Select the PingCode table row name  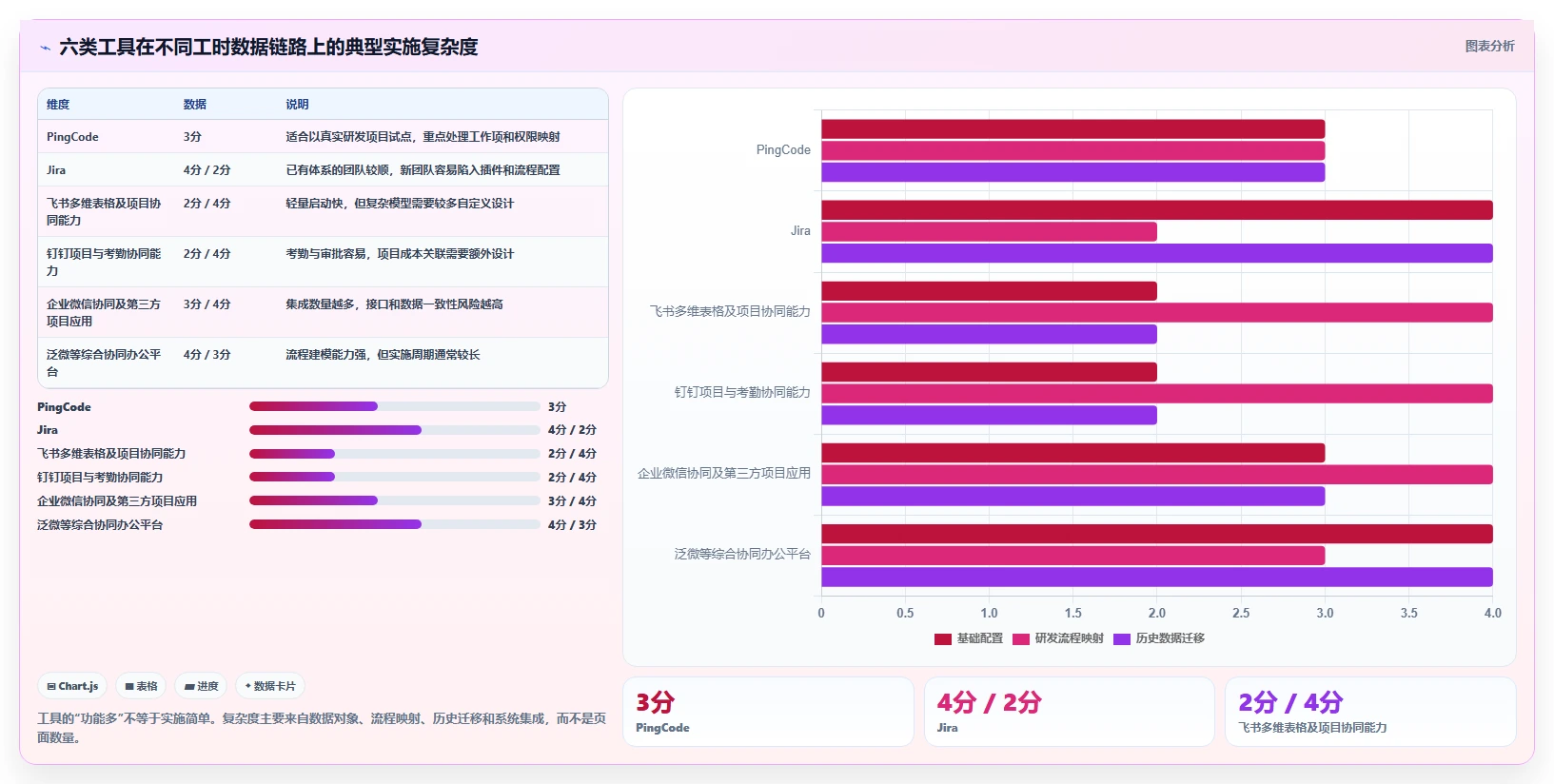click(72, 137)
